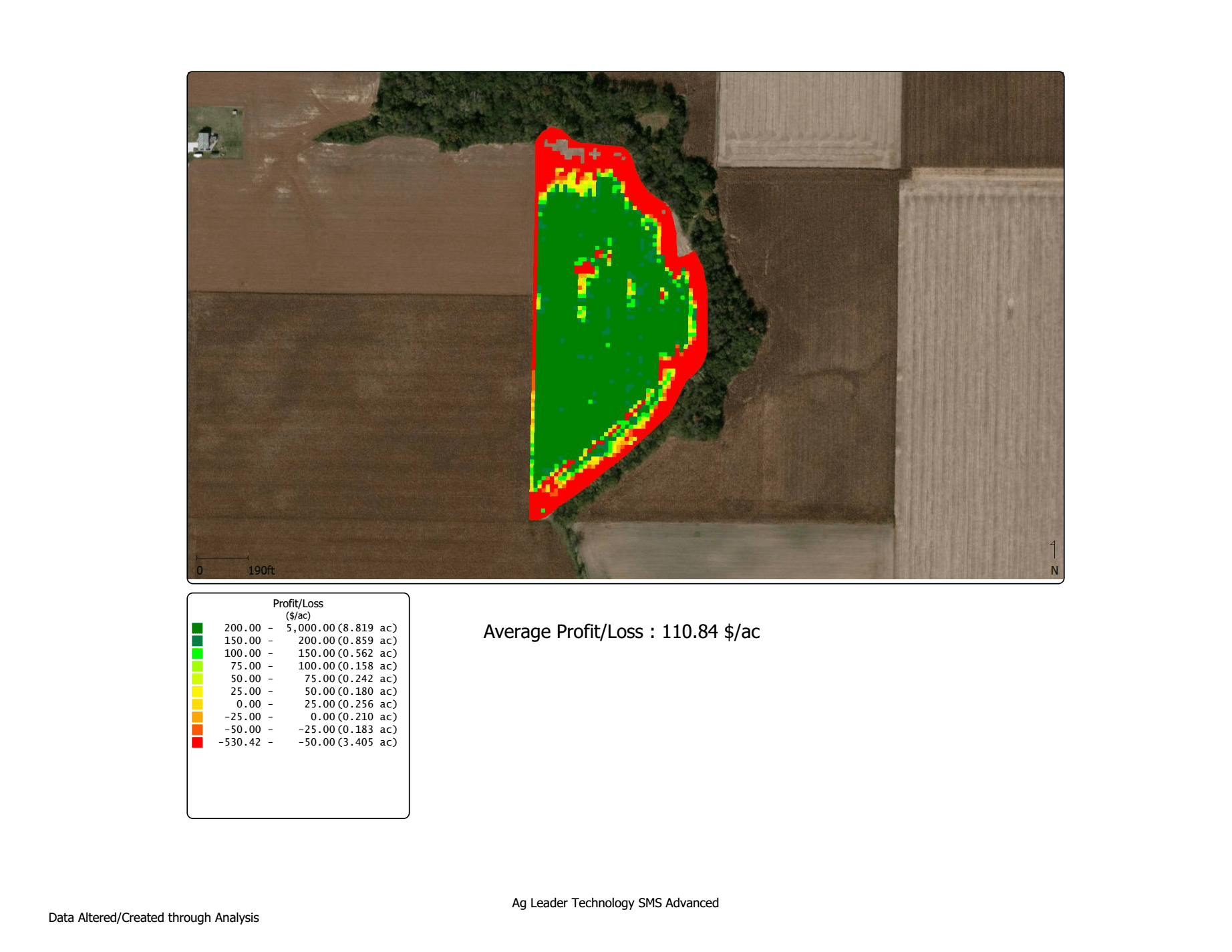The width and height of the screenshot is (1232, 952).
Task: Click the lime 75.00–100.00 legend swatch
Action: coord(197,666)
